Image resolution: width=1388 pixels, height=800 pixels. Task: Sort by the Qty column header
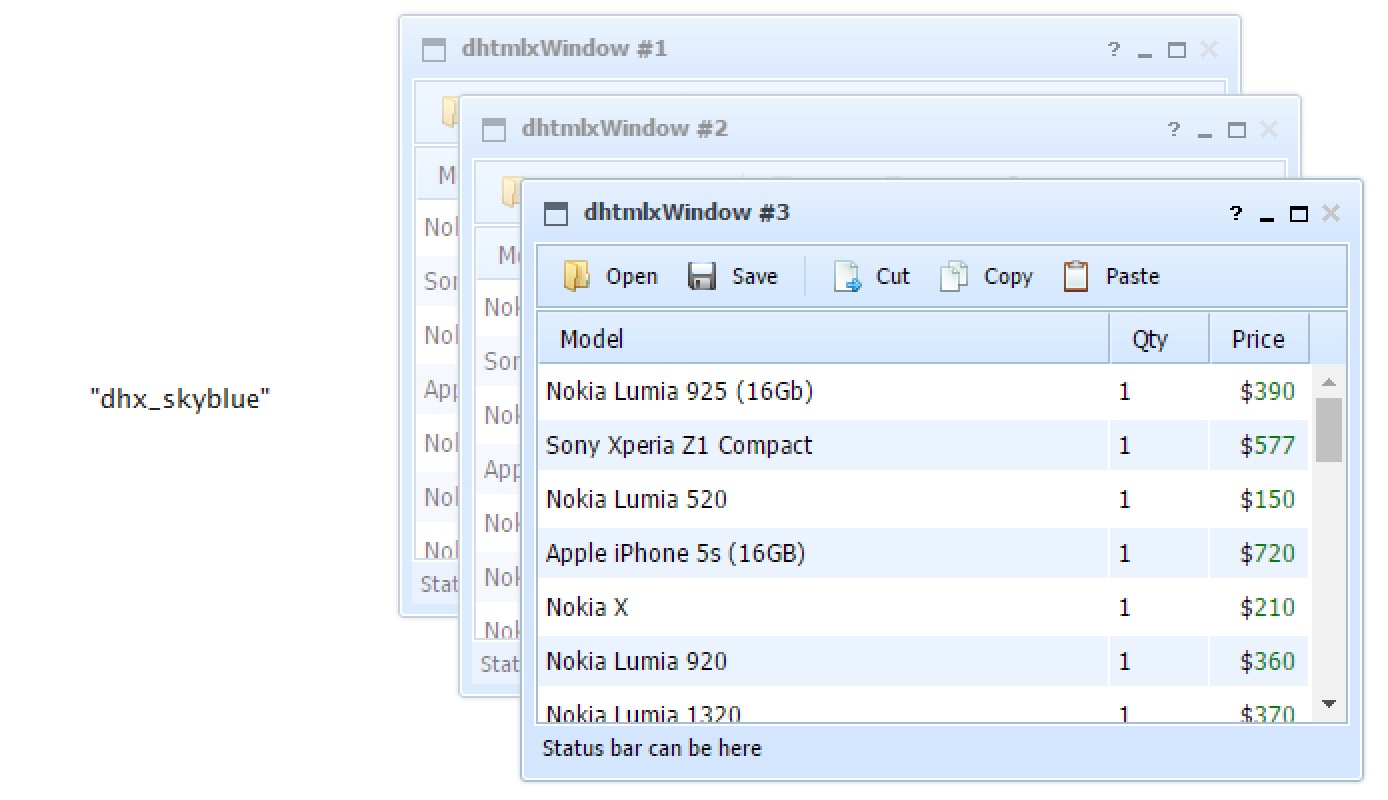[1159, 339]
